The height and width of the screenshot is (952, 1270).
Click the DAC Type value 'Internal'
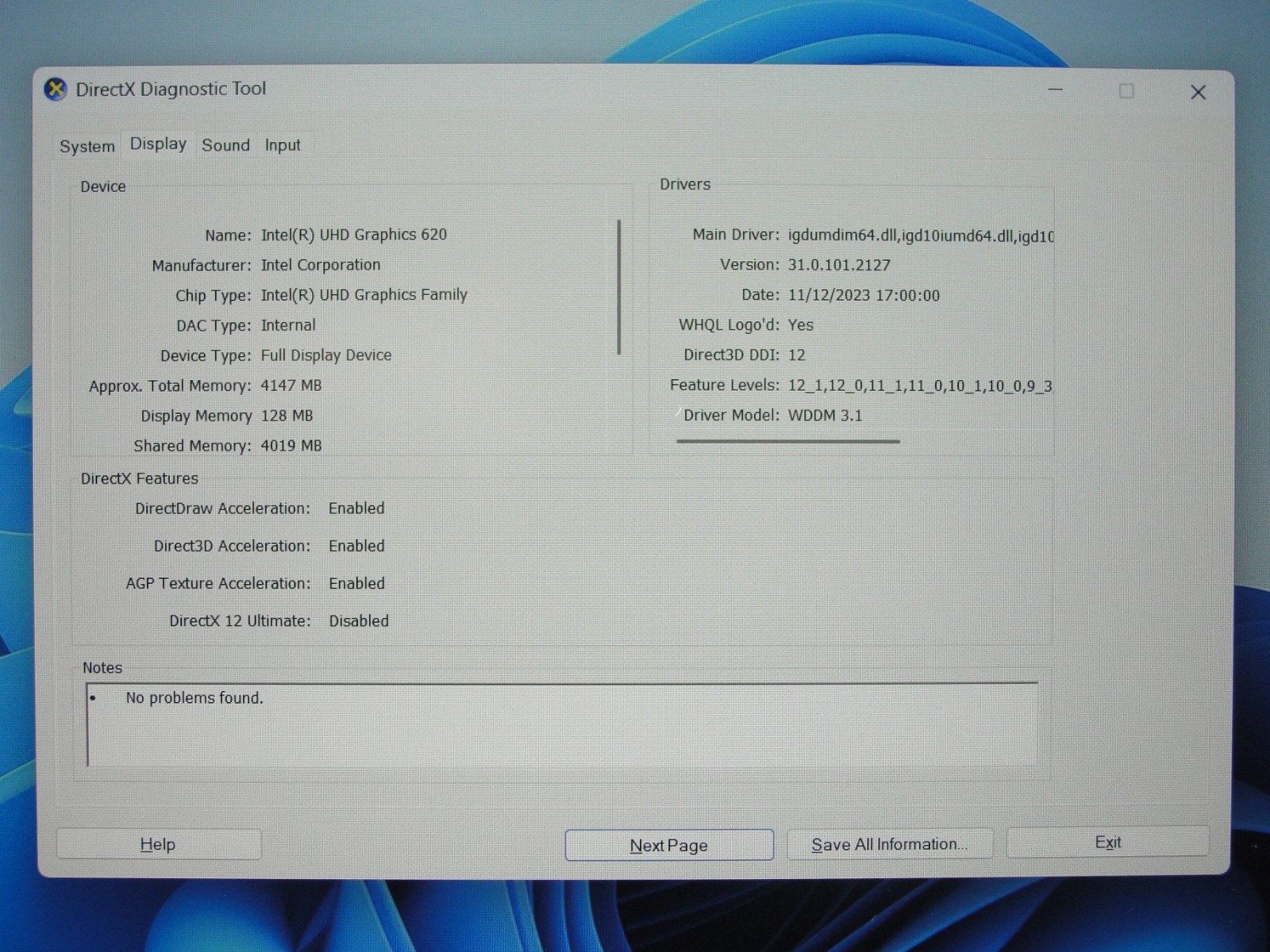[x=288, y=325]
